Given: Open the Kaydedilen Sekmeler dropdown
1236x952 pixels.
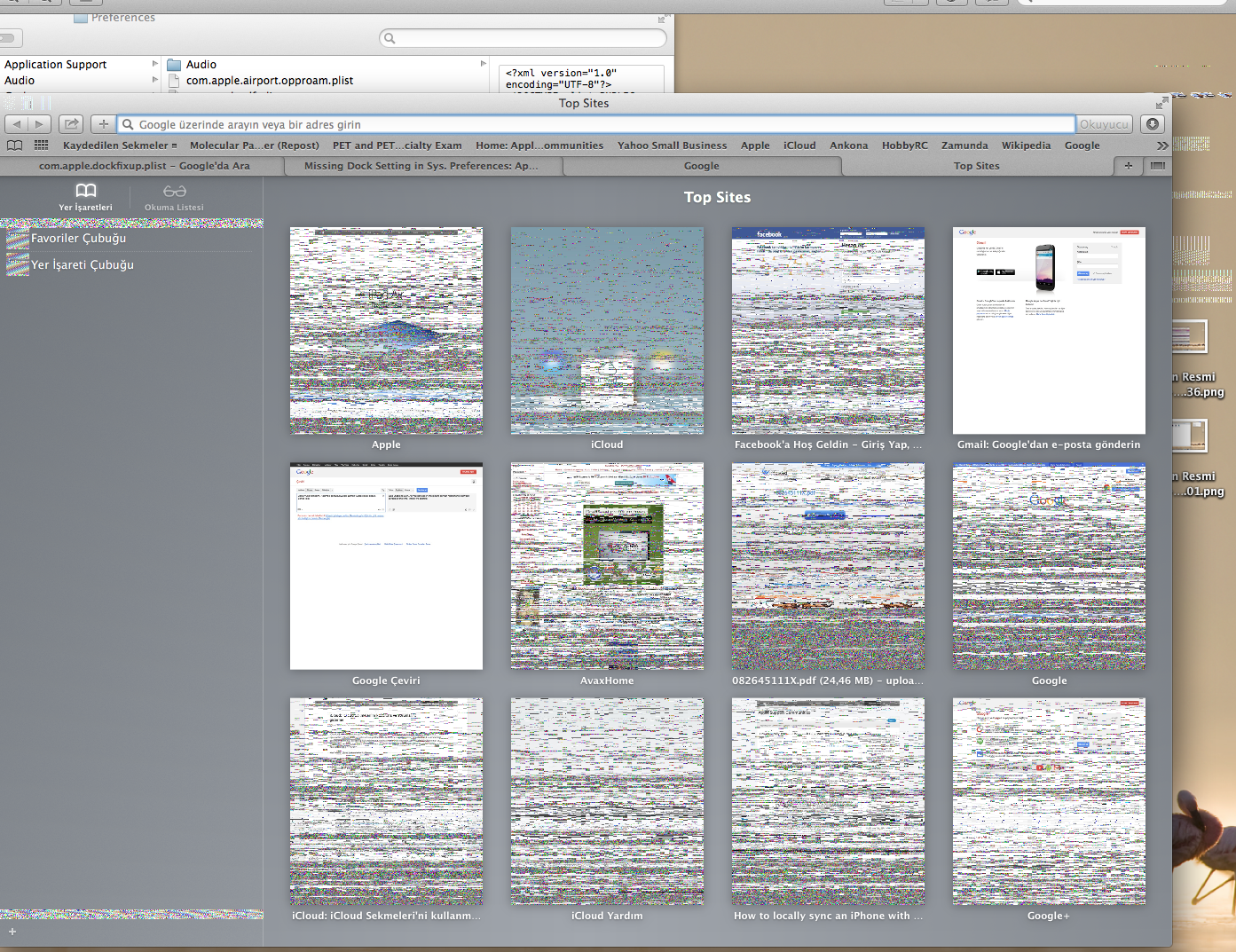Looking at the screenshot, I should coord(120,146).
